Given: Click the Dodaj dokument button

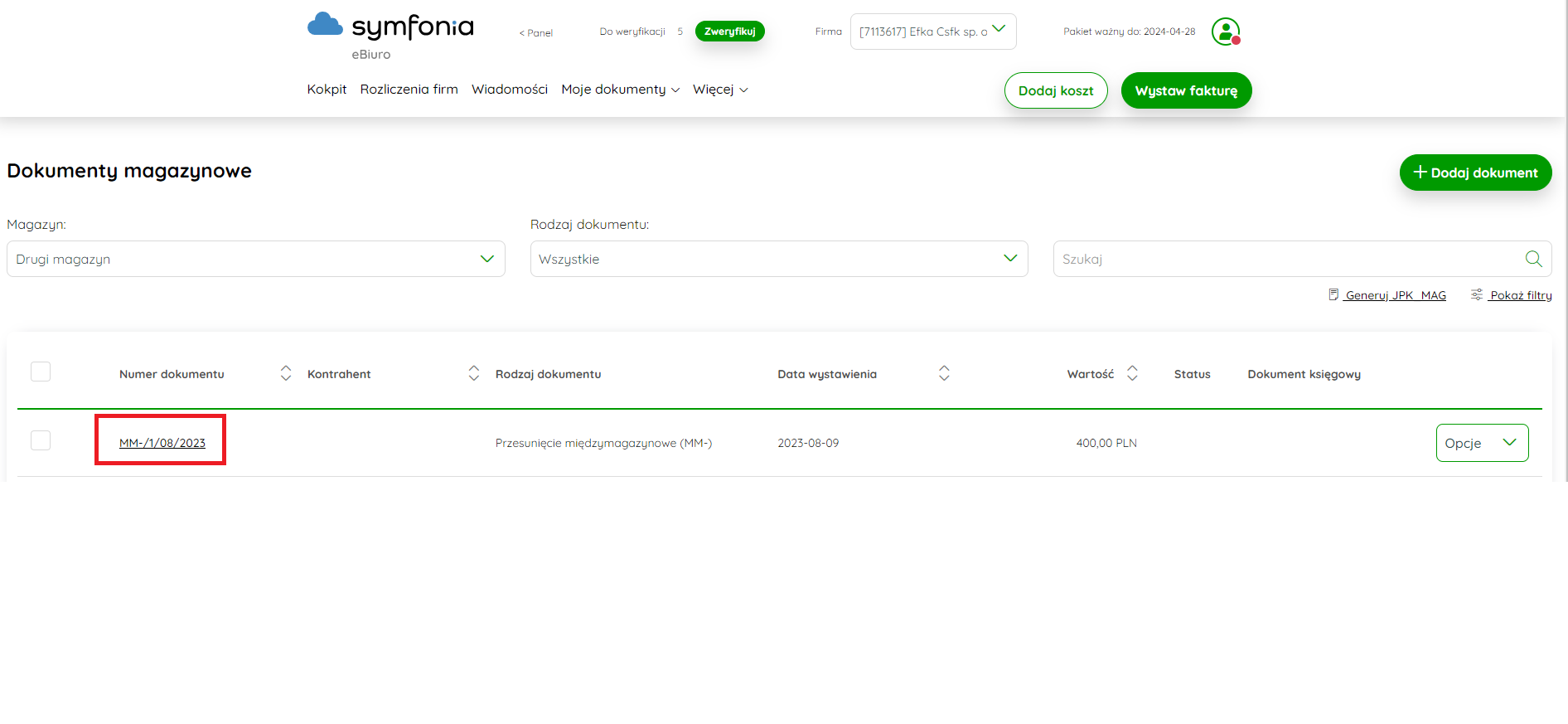Looking at the screenshot, I should point(1475,172).
